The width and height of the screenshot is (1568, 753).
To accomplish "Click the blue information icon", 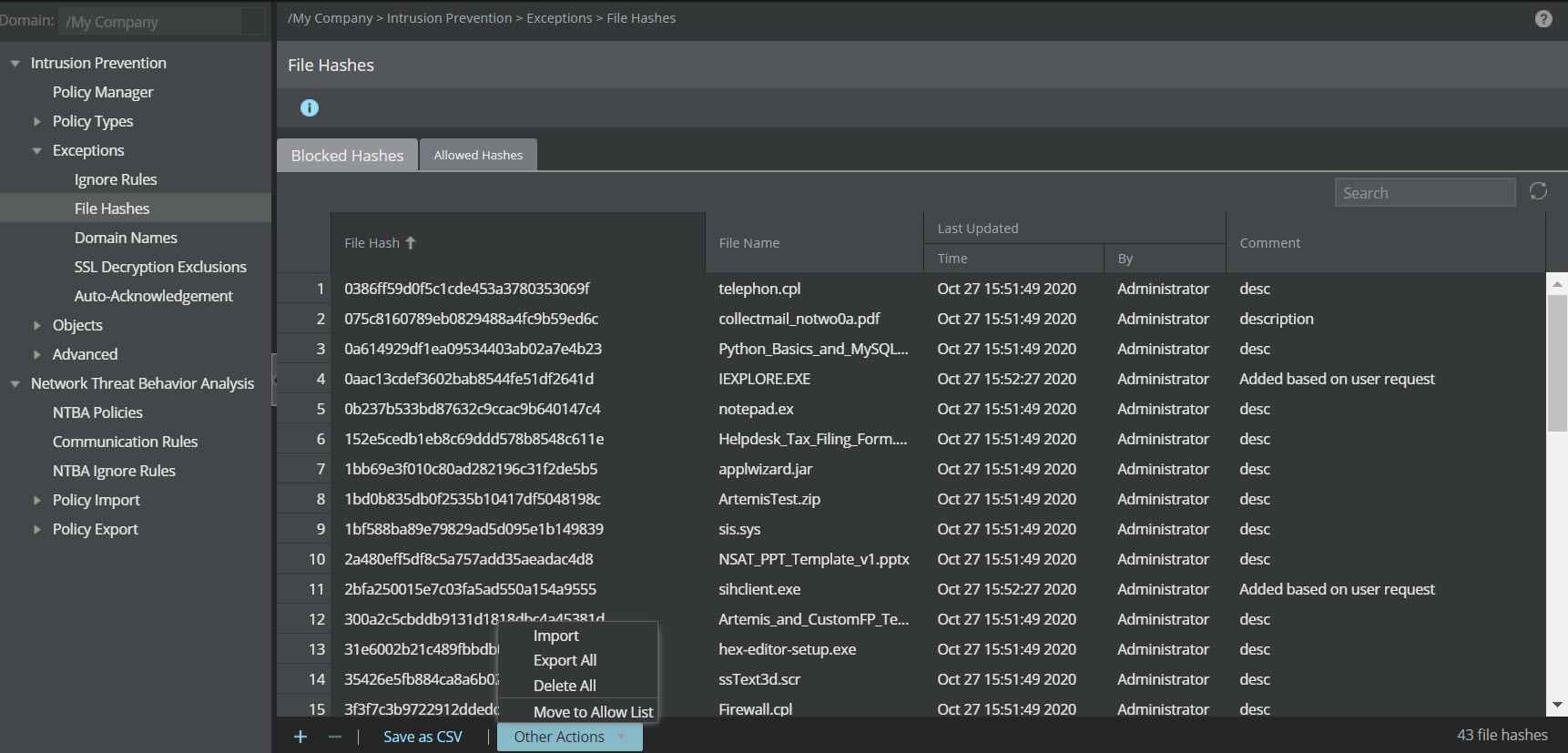I will 310,108.
